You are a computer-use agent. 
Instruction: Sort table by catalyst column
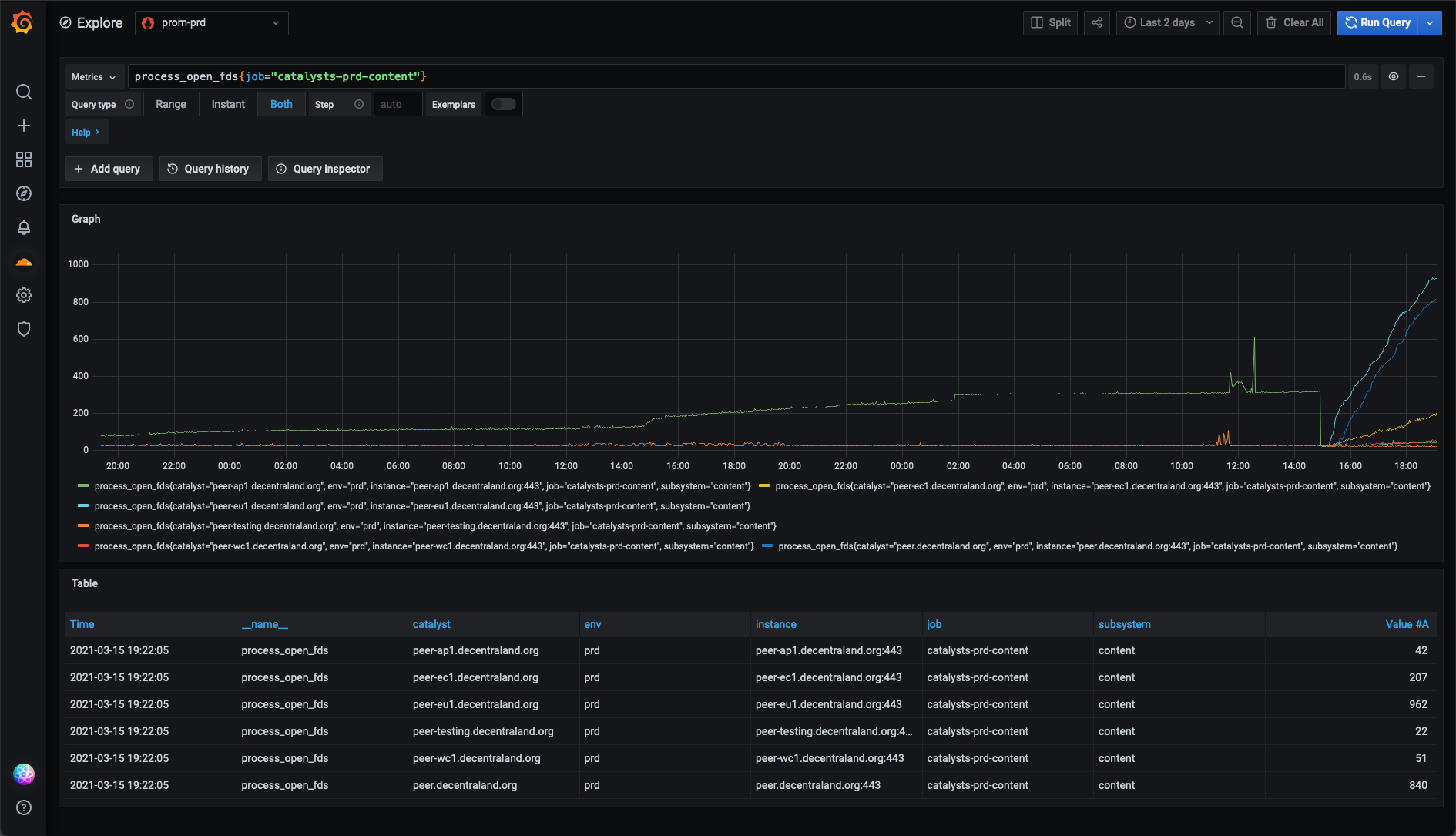(x=431, y=624)
